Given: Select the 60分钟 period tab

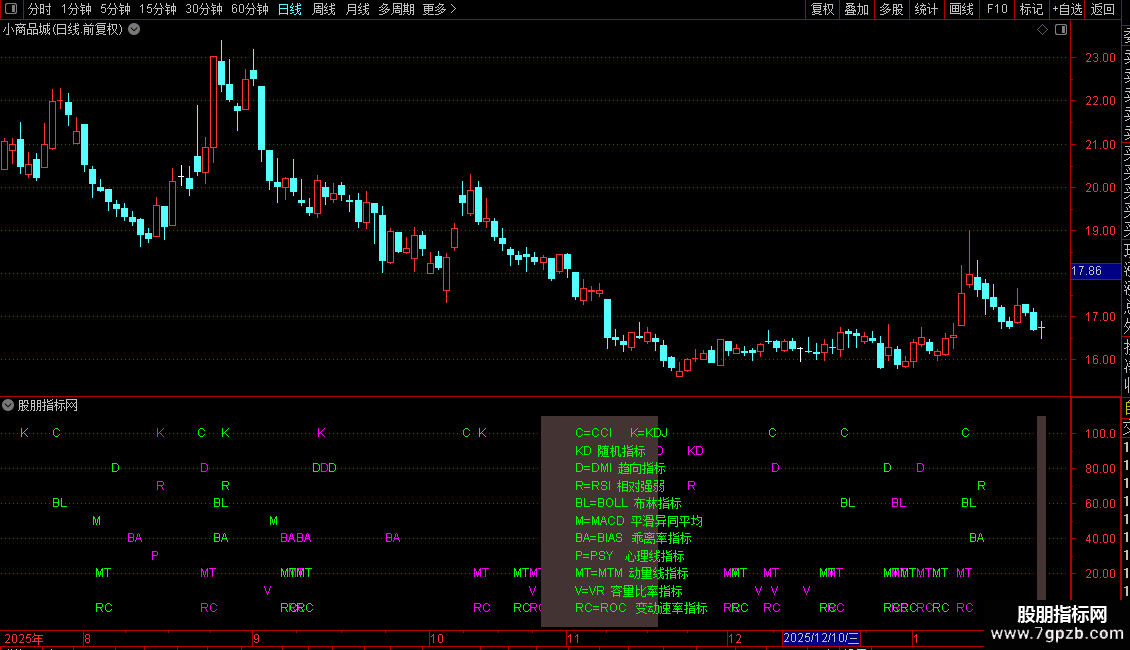Looking at the screenshot, I should (x=249, y=9).
